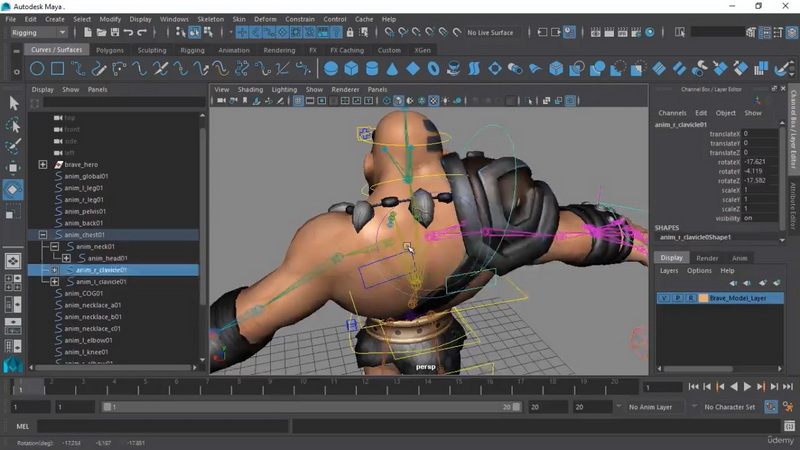Activate the Scale tool in toolbox

point(13,211)
